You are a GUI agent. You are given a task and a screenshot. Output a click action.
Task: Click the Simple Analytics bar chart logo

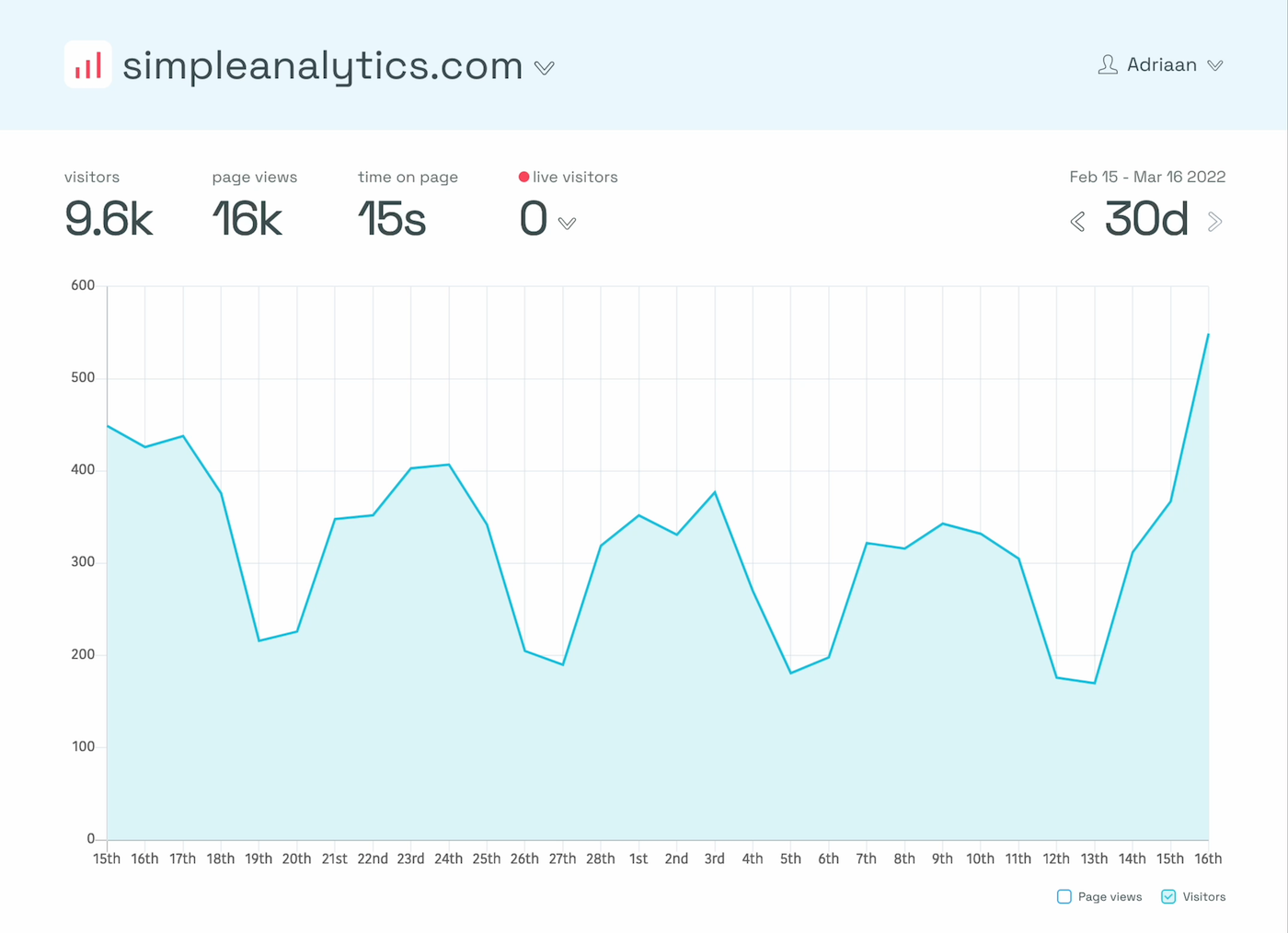pyautogui.click(x=87, y=64)
